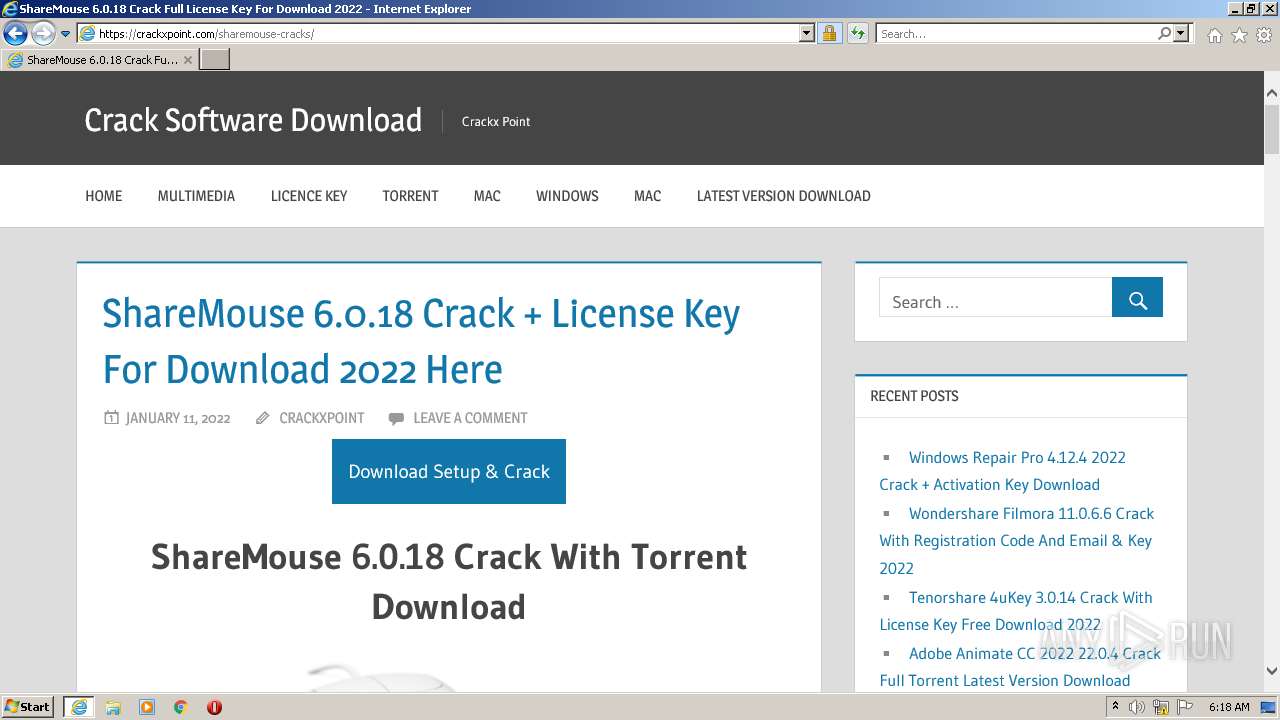This screenshot has height=720, width=1280.
Task: Open the TORRENT menu item
Action: pos(410,196)
